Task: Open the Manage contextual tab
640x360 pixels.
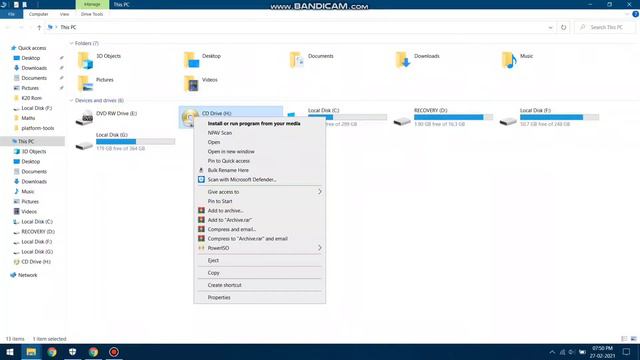Action: (92, 4)
